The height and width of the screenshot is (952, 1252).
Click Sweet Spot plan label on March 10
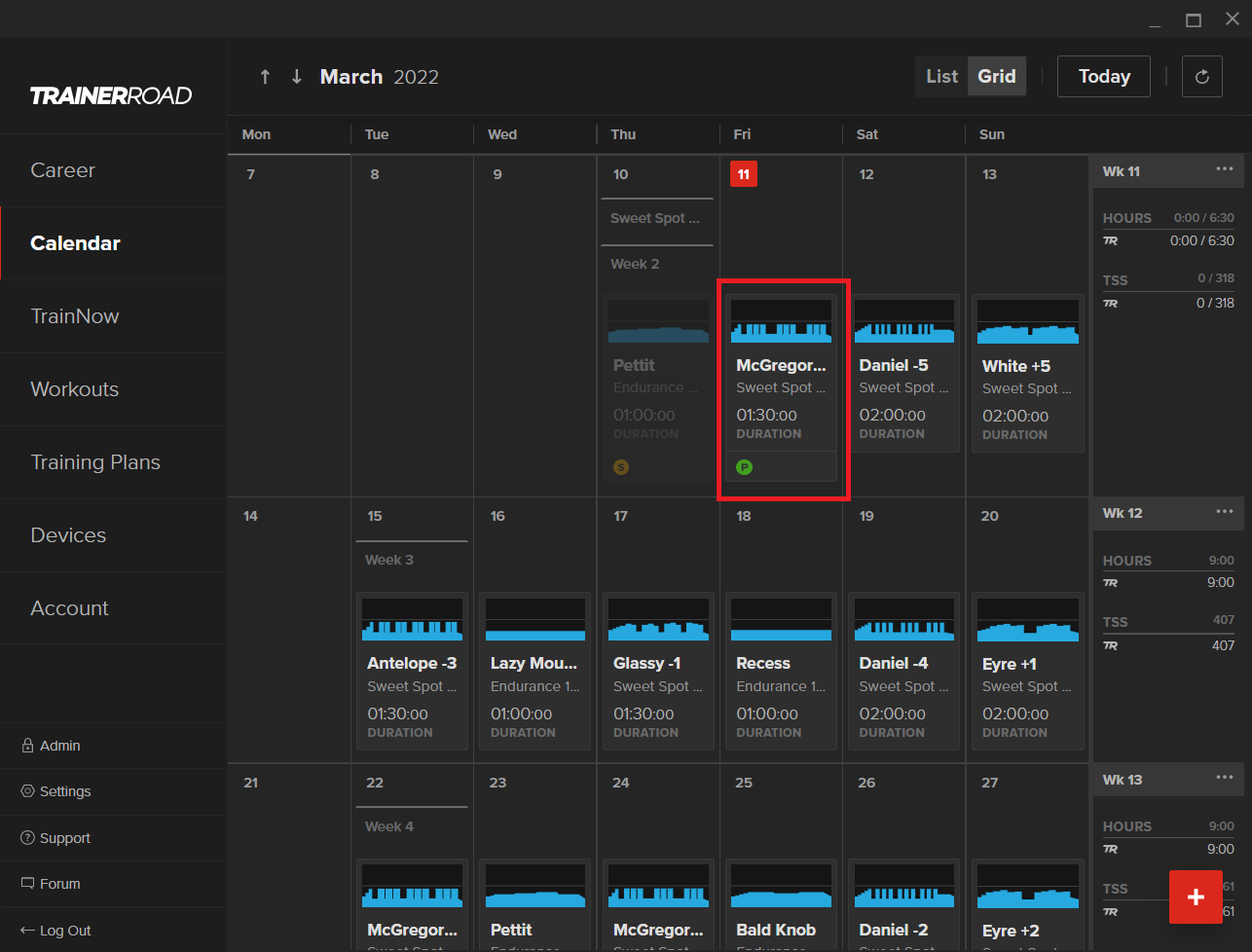click(x=655, y=218)
